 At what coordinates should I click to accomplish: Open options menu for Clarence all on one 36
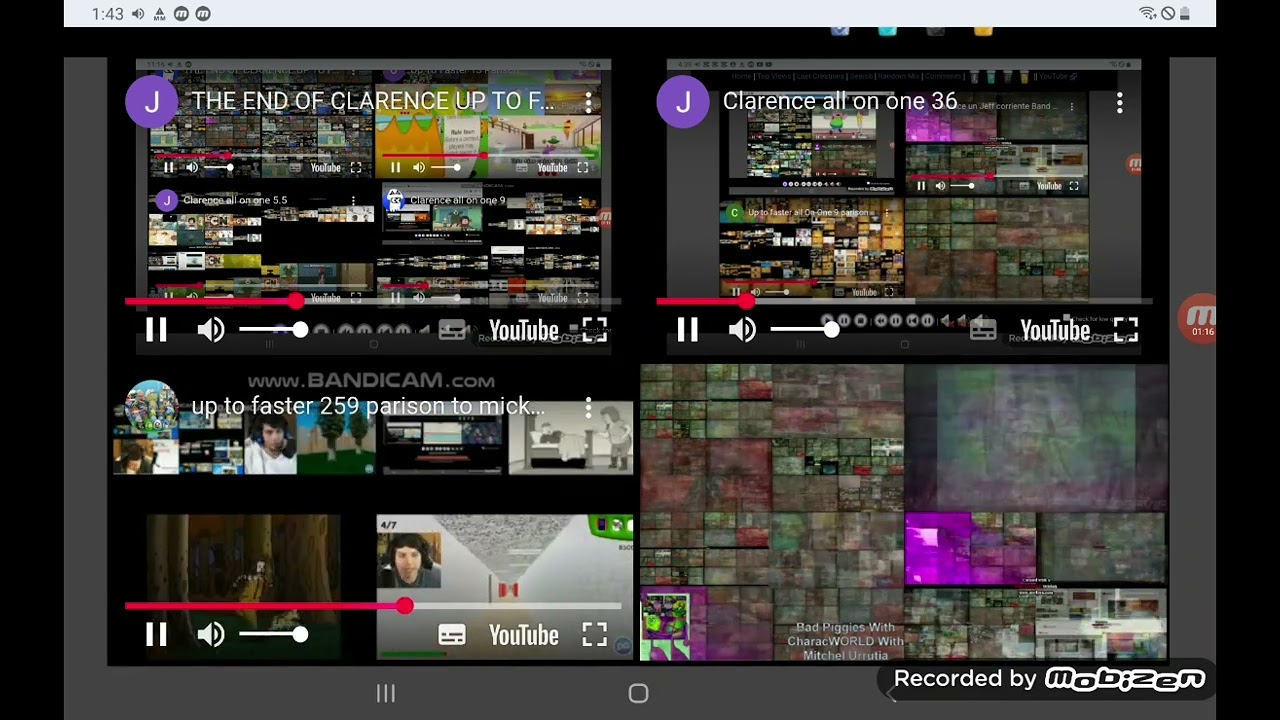click(x=1119, y=102)
